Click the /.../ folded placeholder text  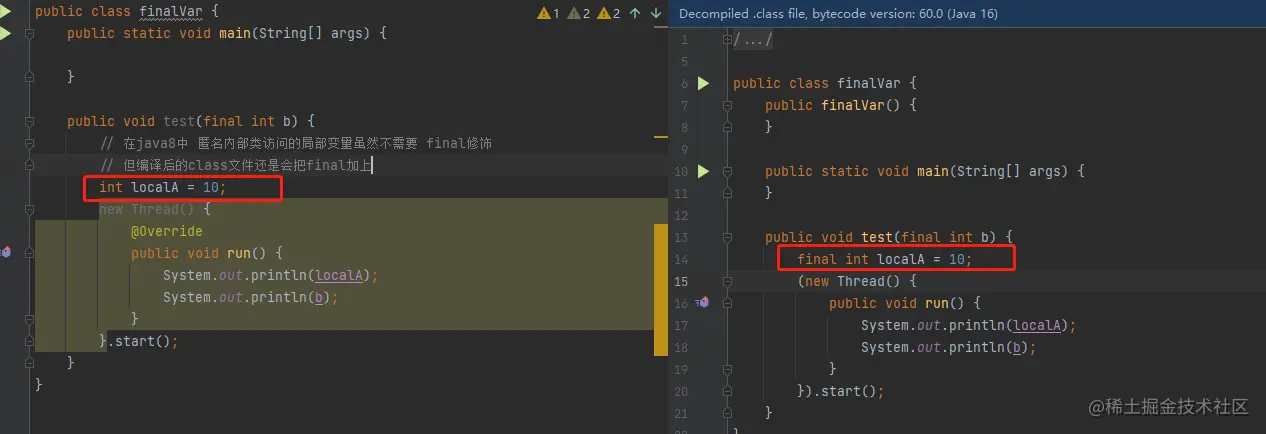pos(753,40)
